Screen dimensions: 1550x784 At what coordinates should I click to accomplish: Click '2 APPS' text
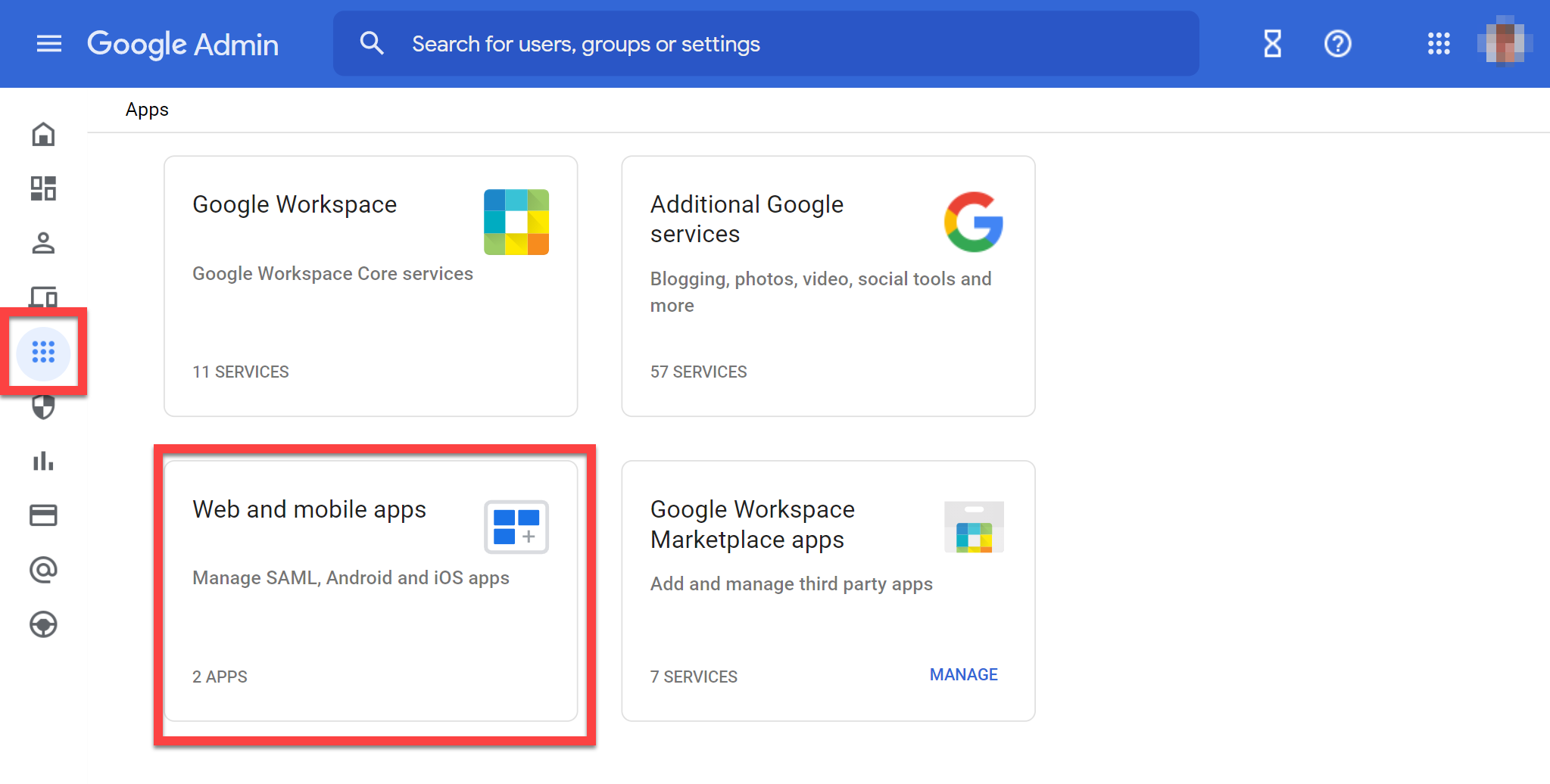tap(220, 677)
